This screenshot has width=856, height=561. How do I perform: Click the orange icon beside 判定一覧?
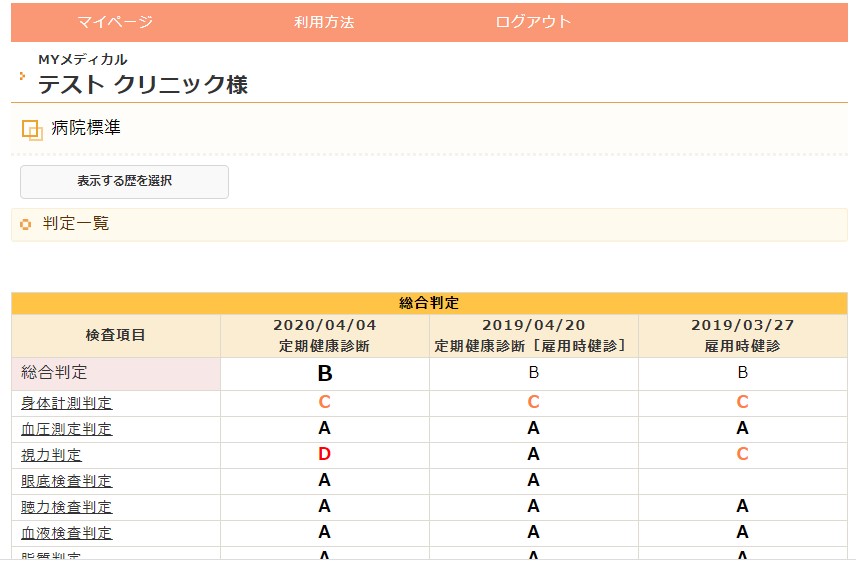tap(26, 224)
